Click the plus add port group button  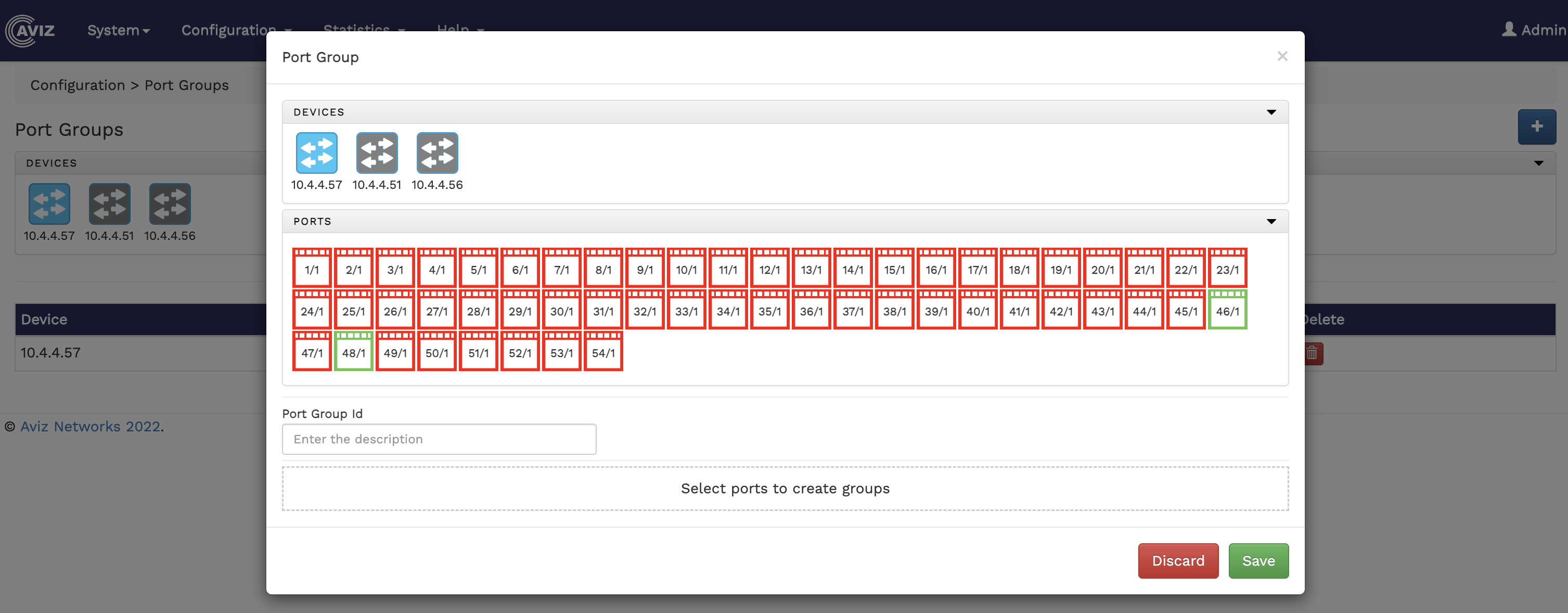click(x=1536, y=126)
